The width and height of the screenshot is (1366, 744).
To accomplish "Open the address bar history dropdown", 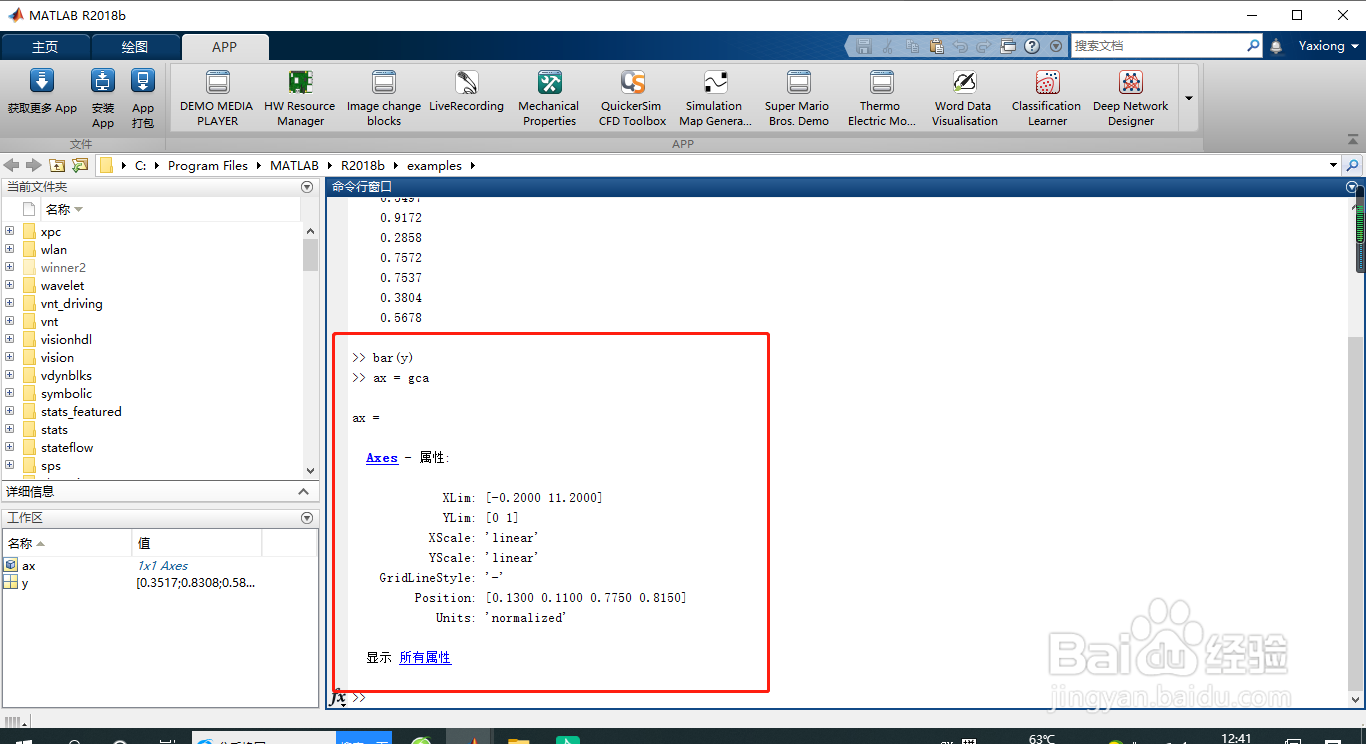I will pos(1334,166).
